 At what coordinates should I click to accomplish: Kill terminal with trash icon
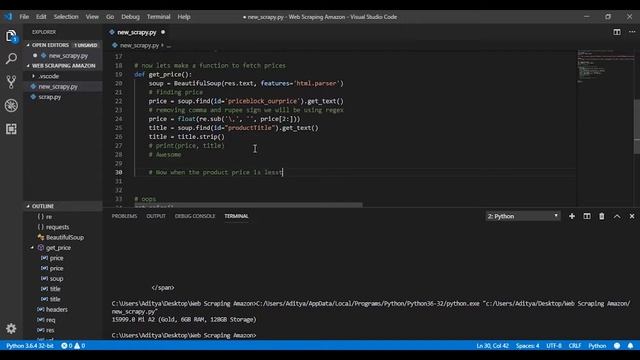click(602, 216)
